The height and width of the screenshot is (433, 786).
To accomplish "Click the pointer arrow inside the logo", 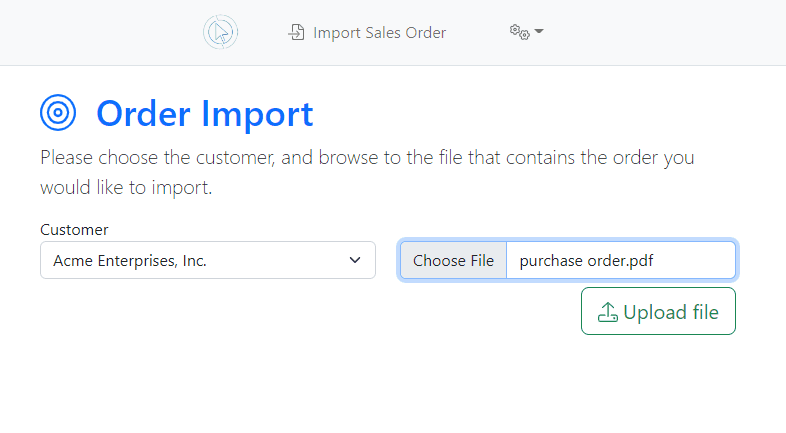I will click(221, 33).
